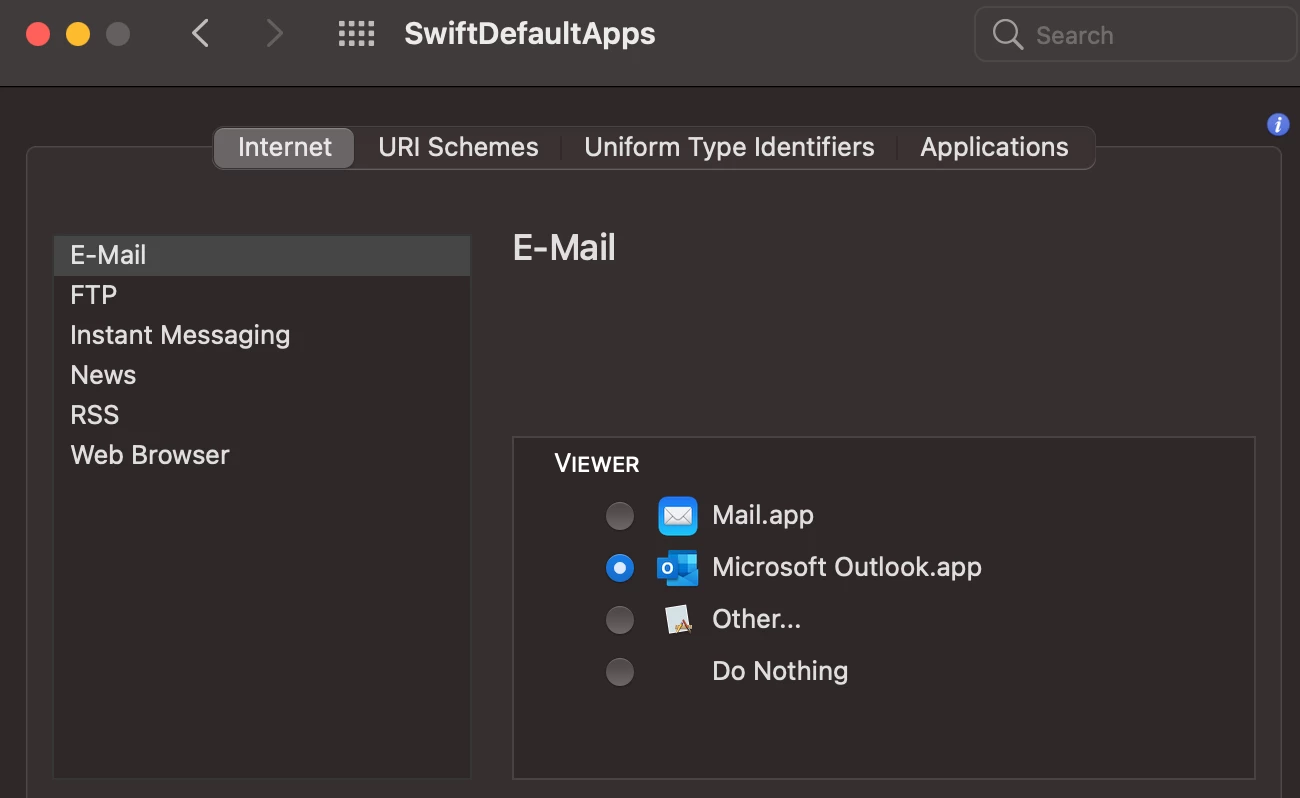Click the magnifying glass search icon

coord(1008,35)
